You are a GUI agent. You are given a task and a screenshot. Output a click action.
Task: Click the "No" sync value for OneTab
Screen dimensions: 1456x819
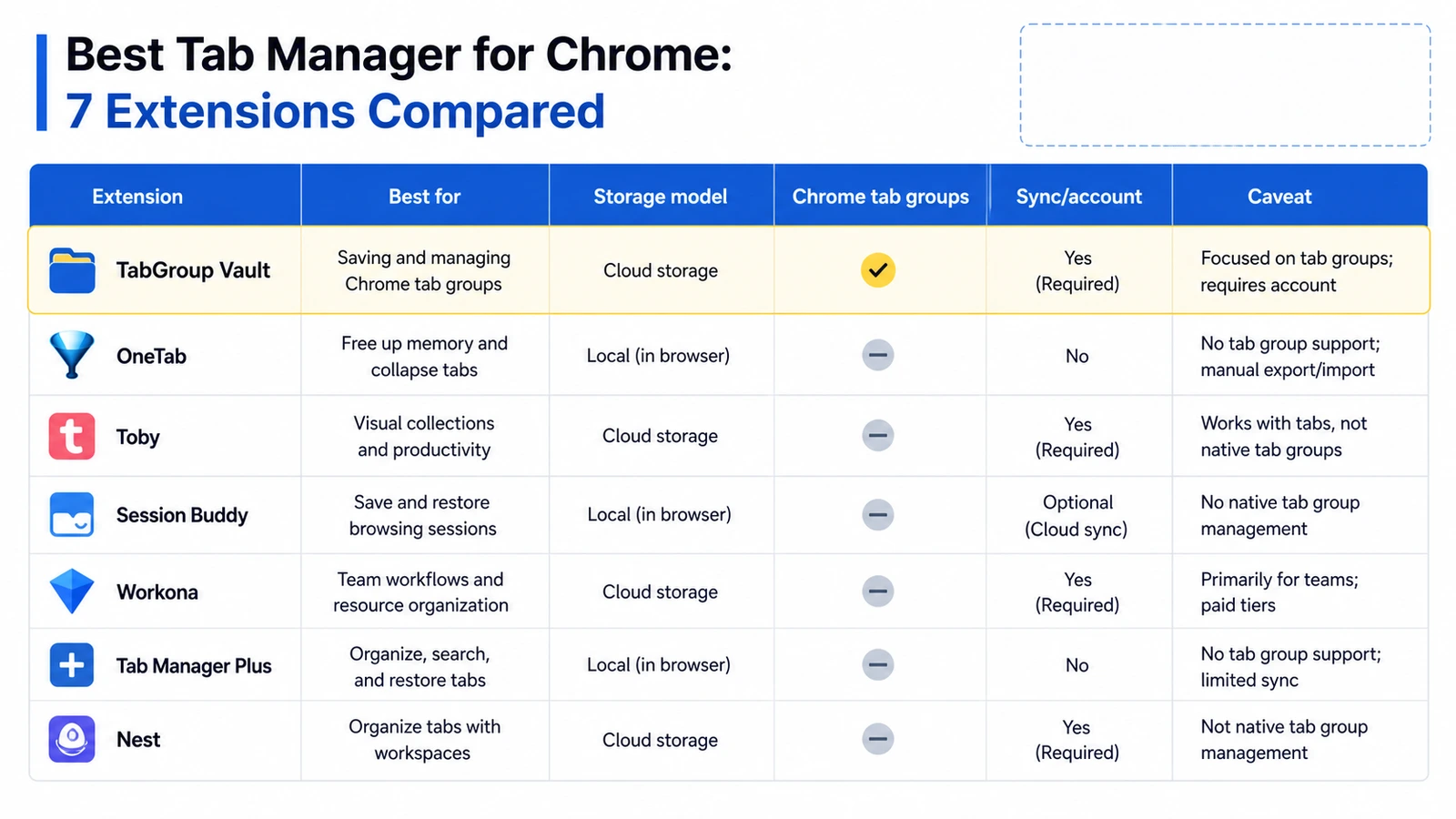point(1077,356)
